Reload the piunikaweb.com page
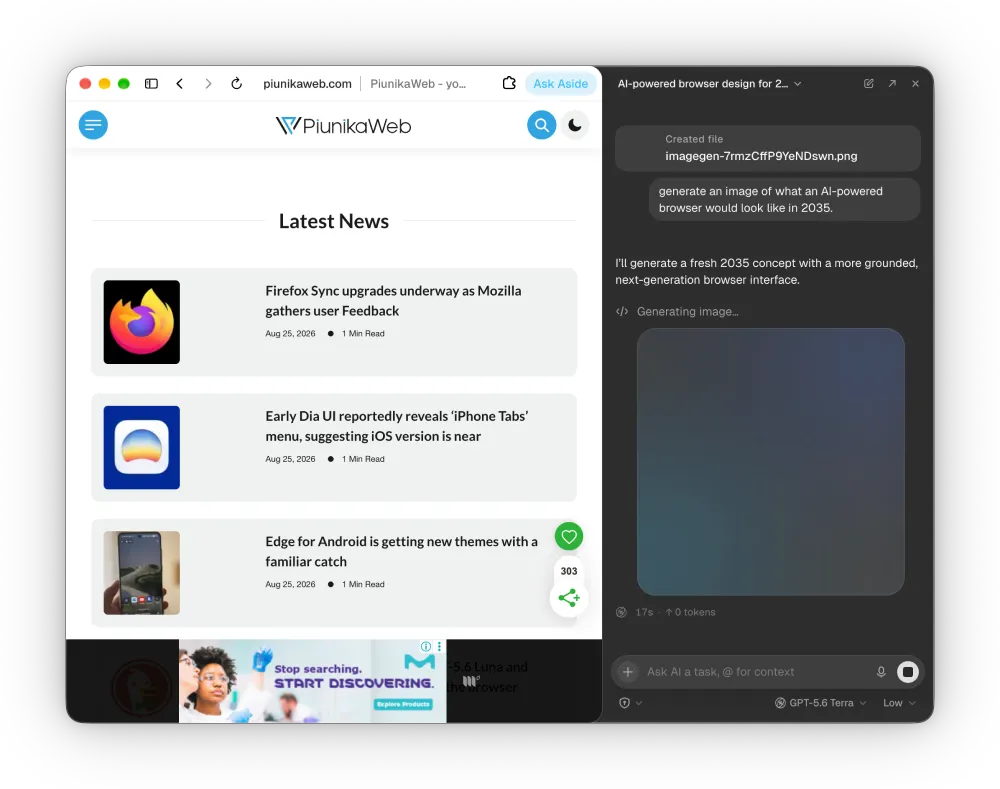 click(237, 84)
